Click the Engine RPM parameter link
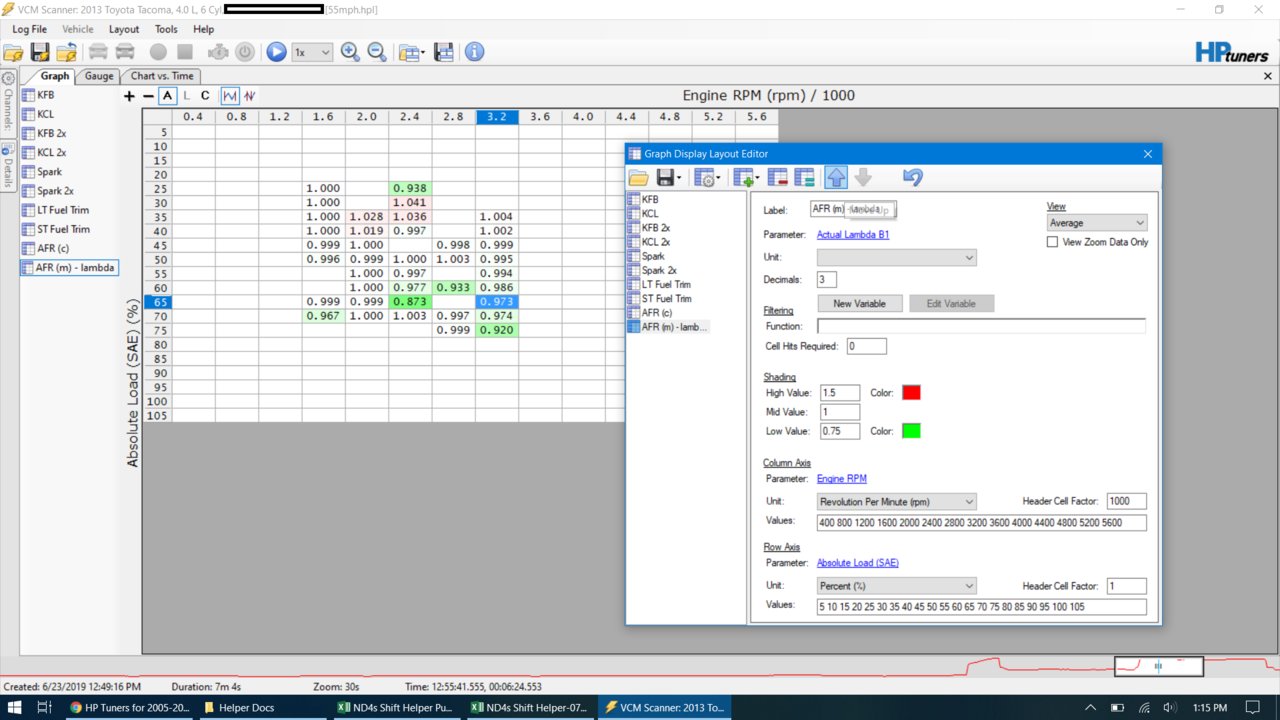 (x=842, y=479)
